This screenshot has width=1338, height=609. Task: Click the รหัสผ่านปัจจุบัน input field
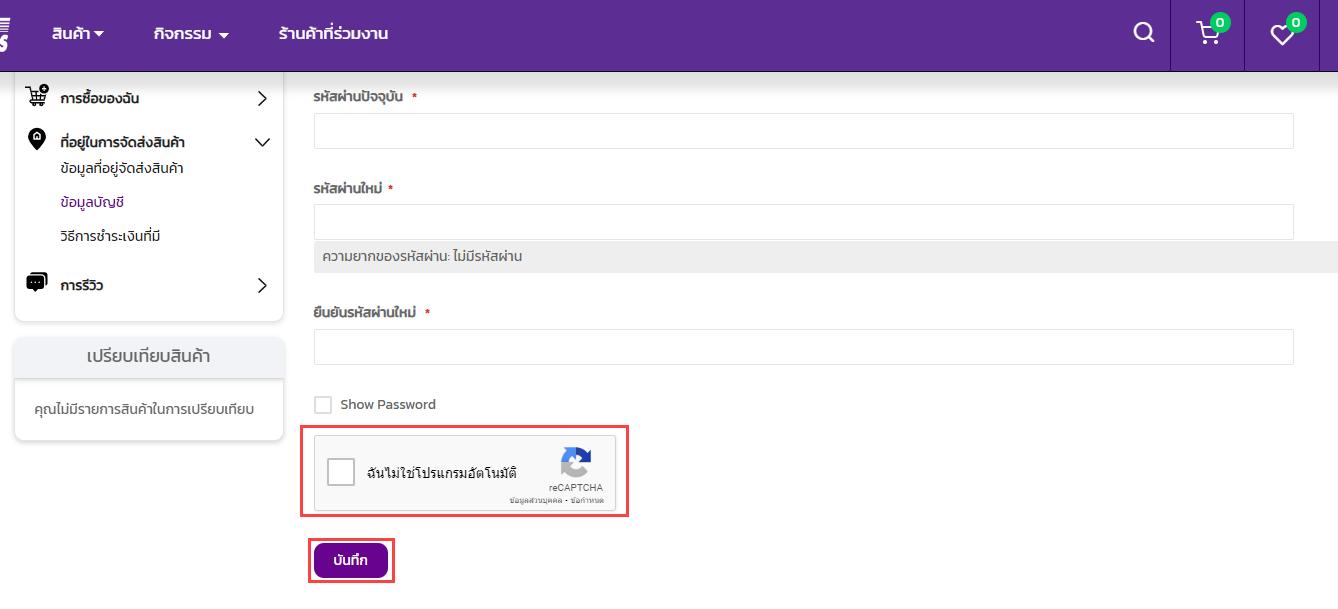click(x=803, y=131)
